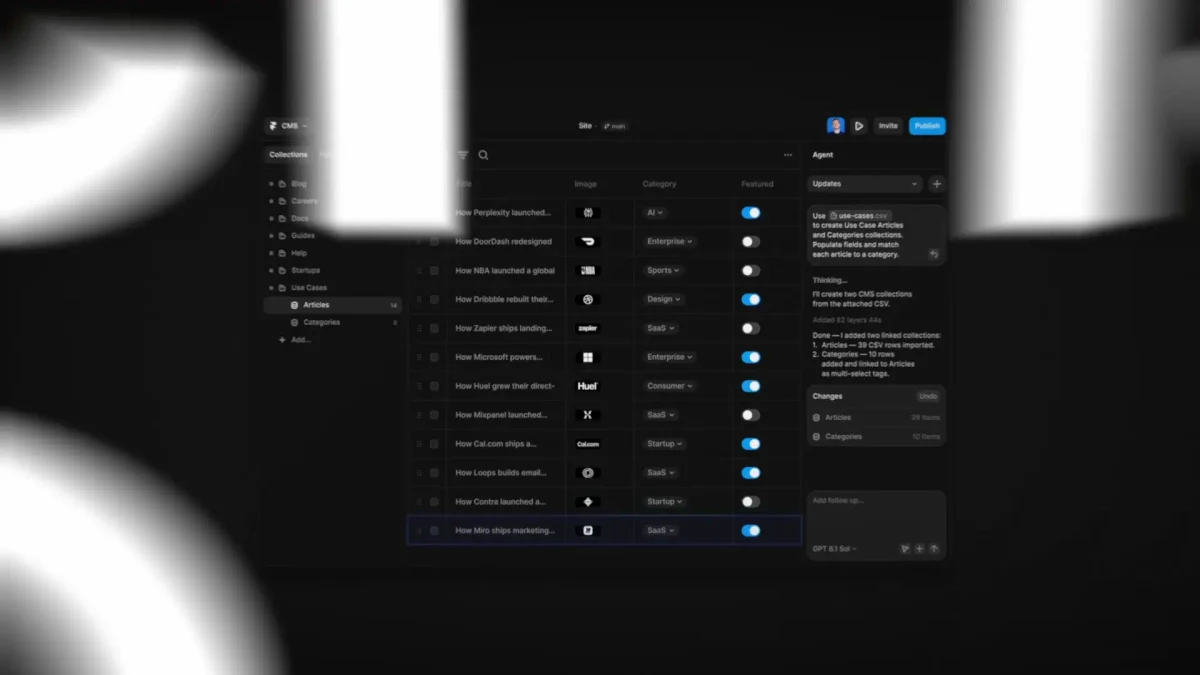The height and width of the screenshot is (675, 1200).
Task: Open Categories entry under Changes
Action: [x=876, y=437]
